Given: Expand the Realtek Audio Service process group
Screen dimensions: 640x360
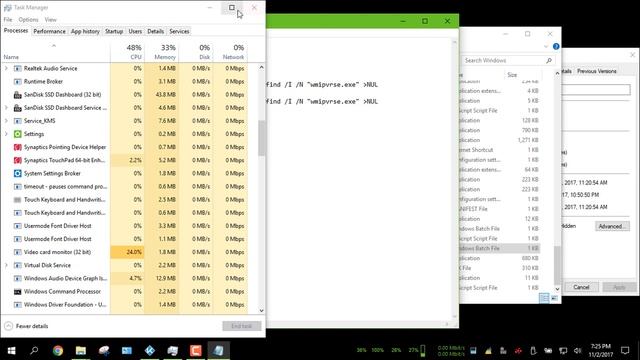Looking at the screenshot, I should tap(6, 69).
